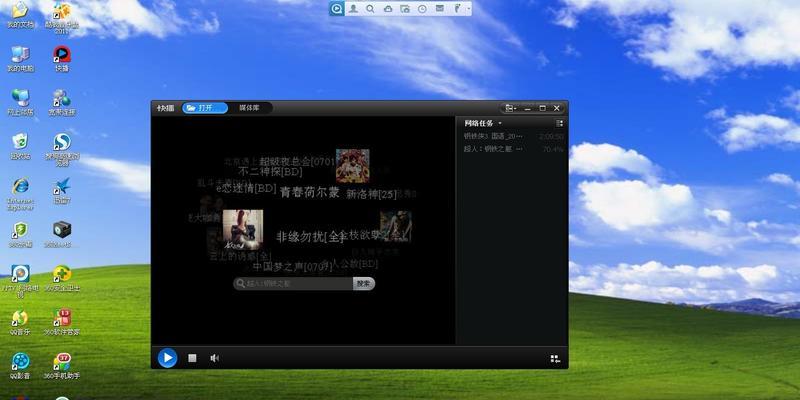This screenshot has height=400, width=800.
Task: Launch the QQ影音 desktop shortcut
Action: tap(20, 366)
